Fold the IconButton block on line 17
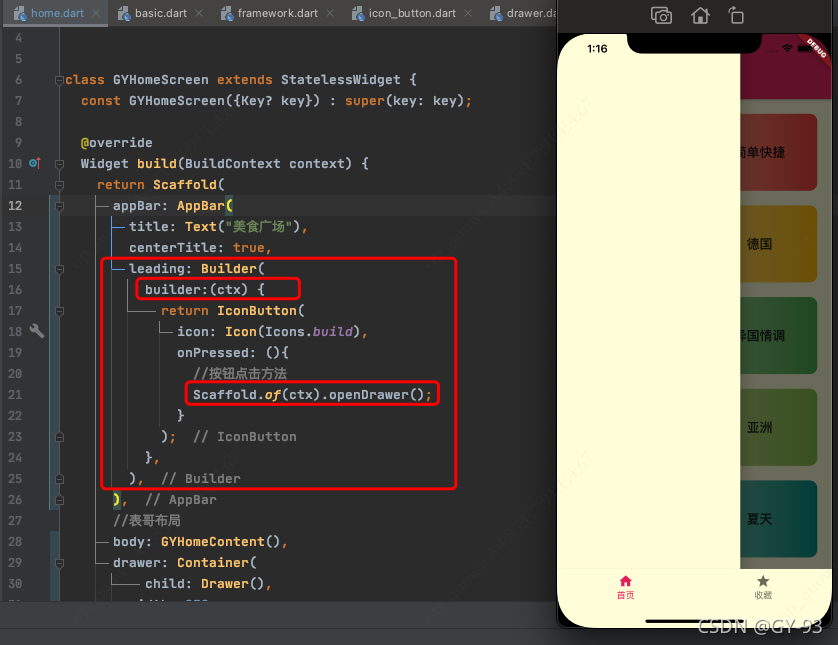The width and height of the screenshot is (838, 645). click(x=59, y=311)
